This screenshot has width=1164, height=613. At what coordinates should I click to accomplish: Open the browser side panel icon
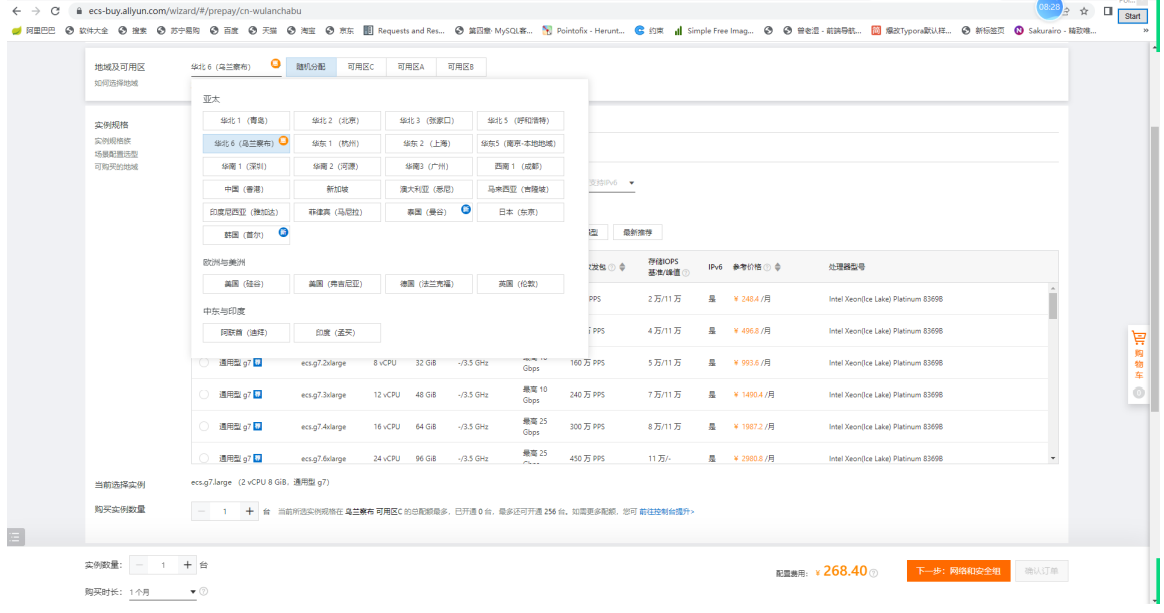point(1108,11)
